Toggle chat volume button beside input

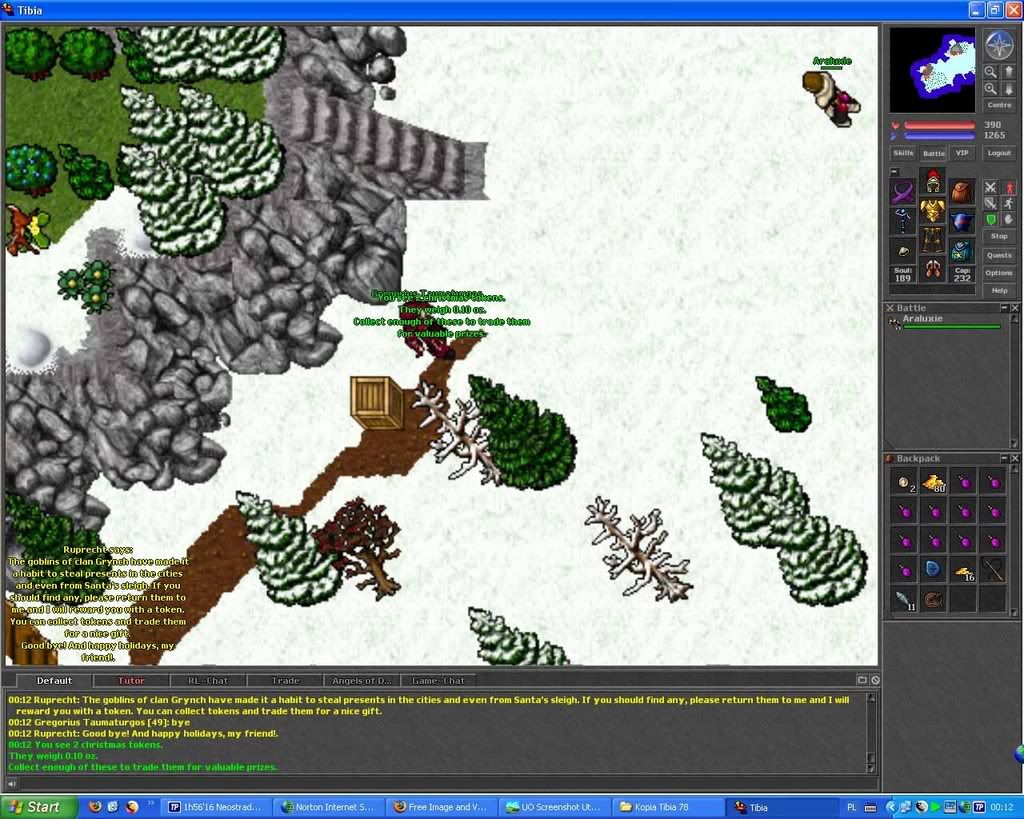[x=11, y=783]
